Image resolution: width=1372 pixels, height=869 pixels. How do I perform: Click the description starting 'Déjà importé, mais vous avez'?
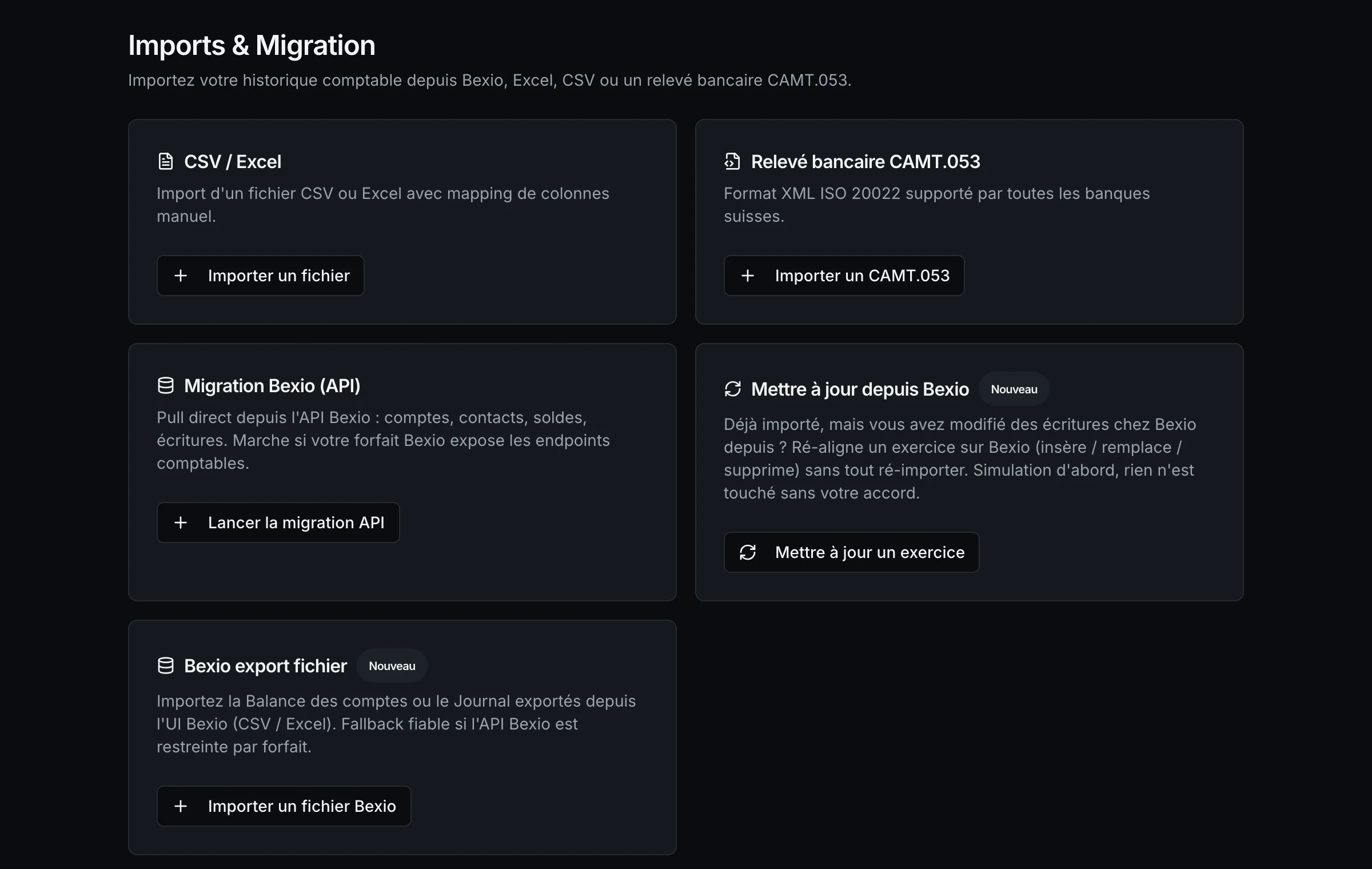tap(960, 459)
